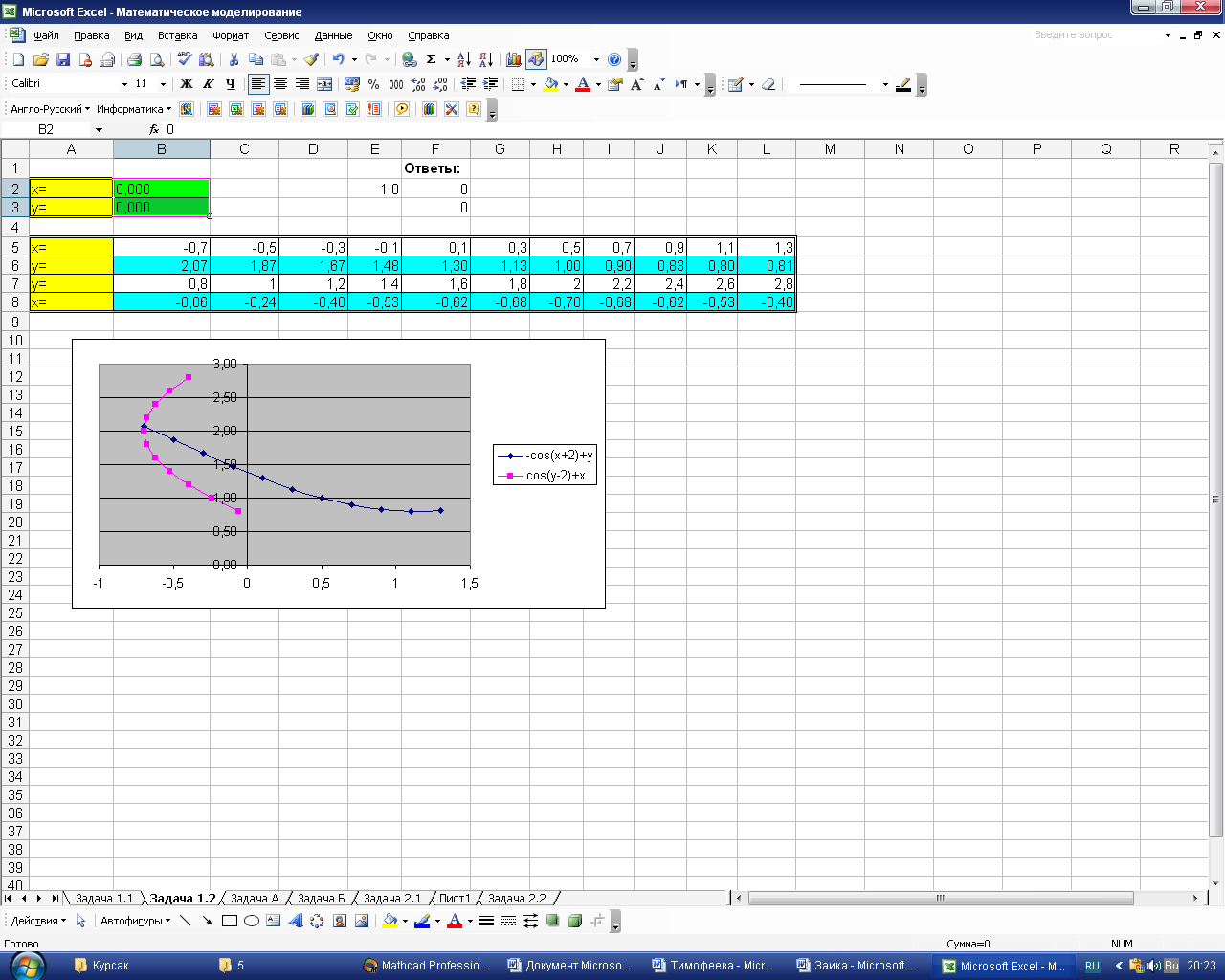Increase decimal places
The height and width of the screenshot is (980, 1225).
coord(418,84)
